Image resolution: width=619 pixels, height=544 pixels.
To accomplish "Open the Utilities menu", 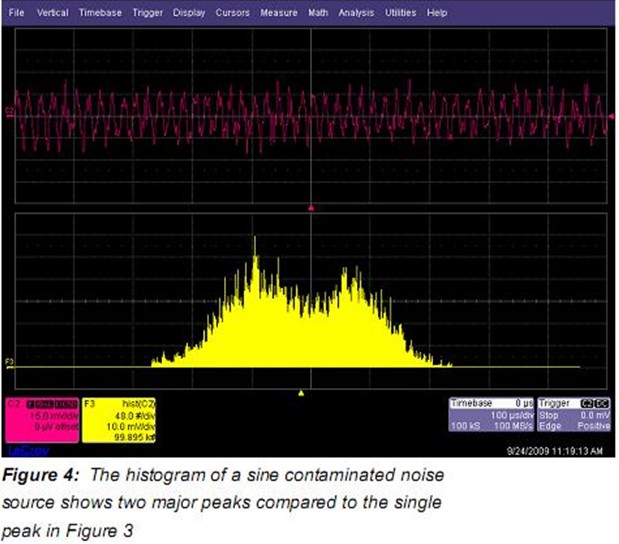I will point(399,14).
